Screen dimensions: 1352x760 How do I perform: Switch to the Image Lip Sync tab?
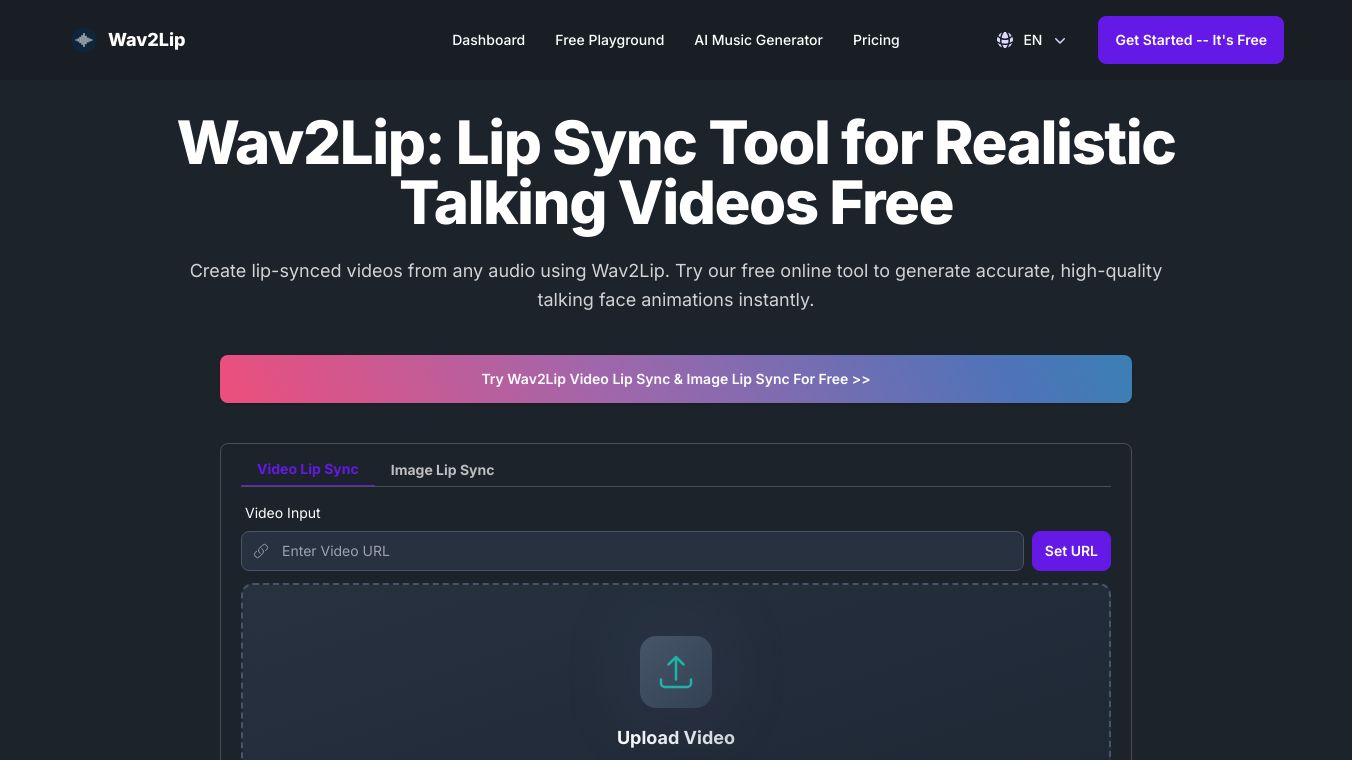coord(442,470)
